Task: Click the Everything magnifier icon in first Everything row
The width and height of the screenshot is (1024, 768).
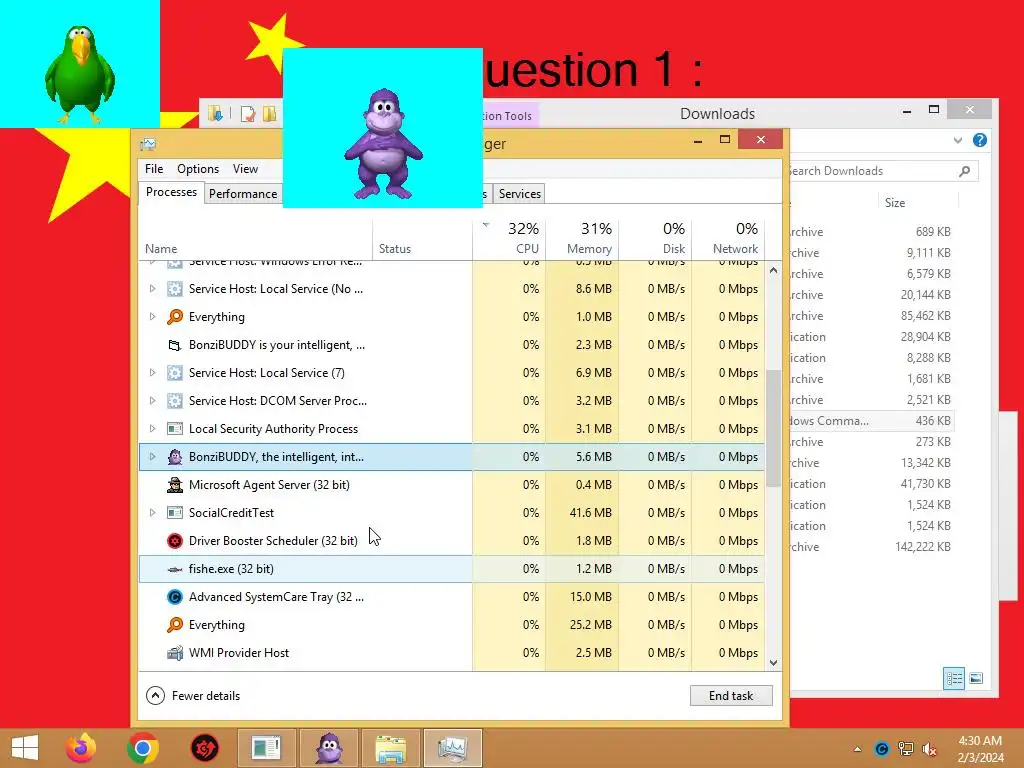Action: 174,317
